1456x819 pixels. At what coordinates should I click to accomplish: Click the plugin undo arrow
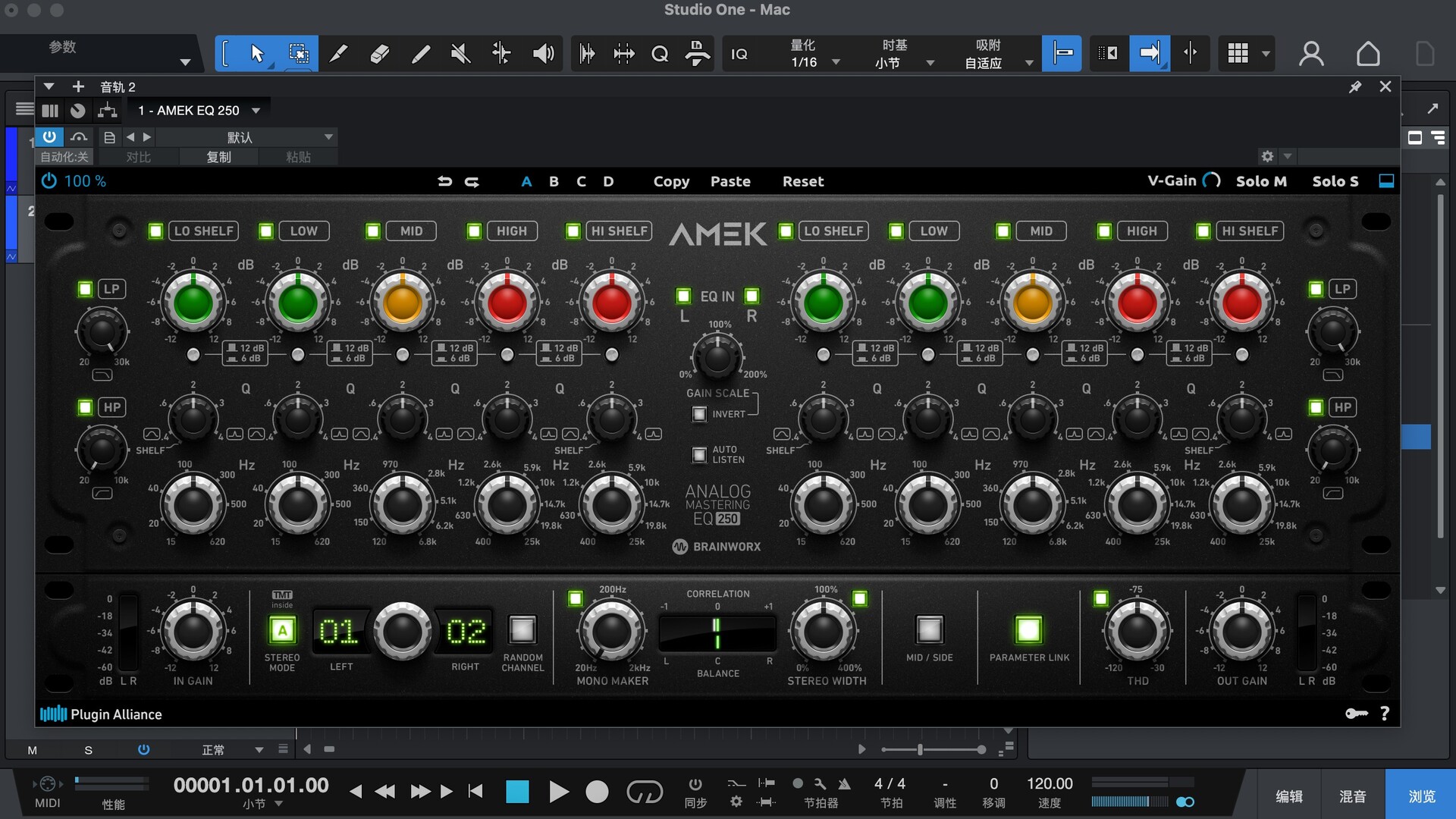click(445, 181)
